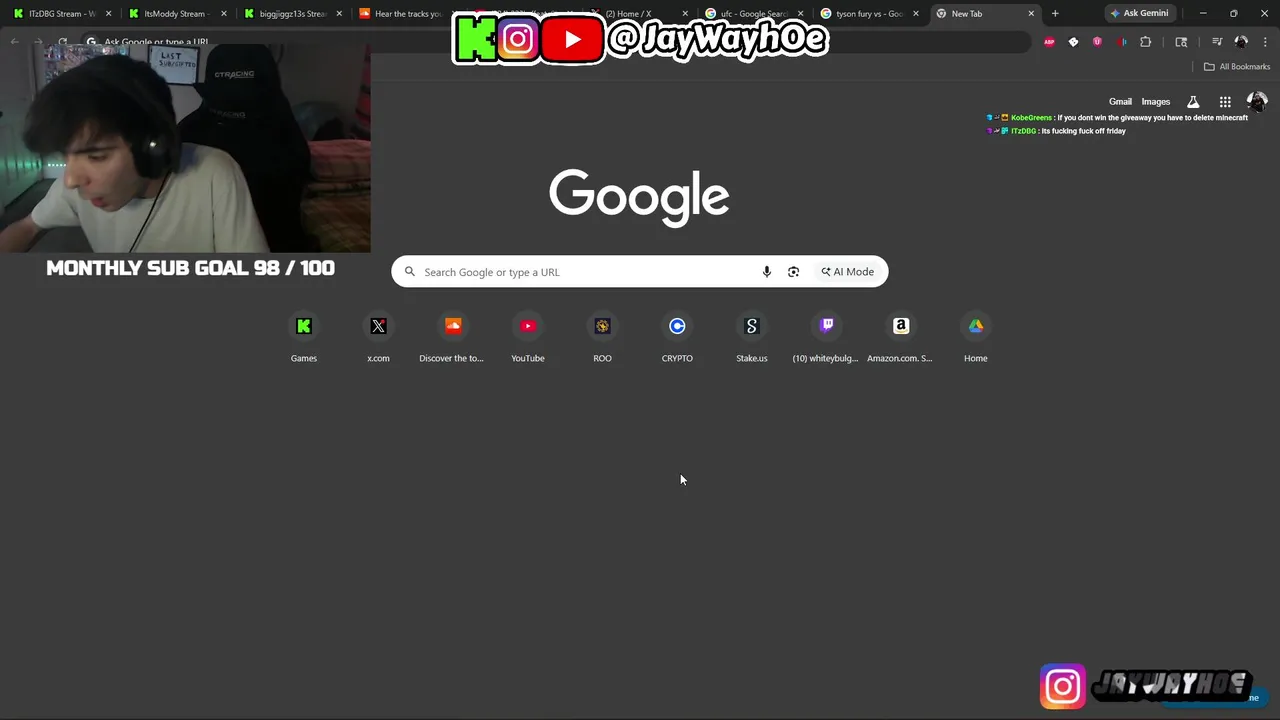1280x720 pixels.
Task: Open the AdBlock Plus extension
Action: pos(1049,42)
